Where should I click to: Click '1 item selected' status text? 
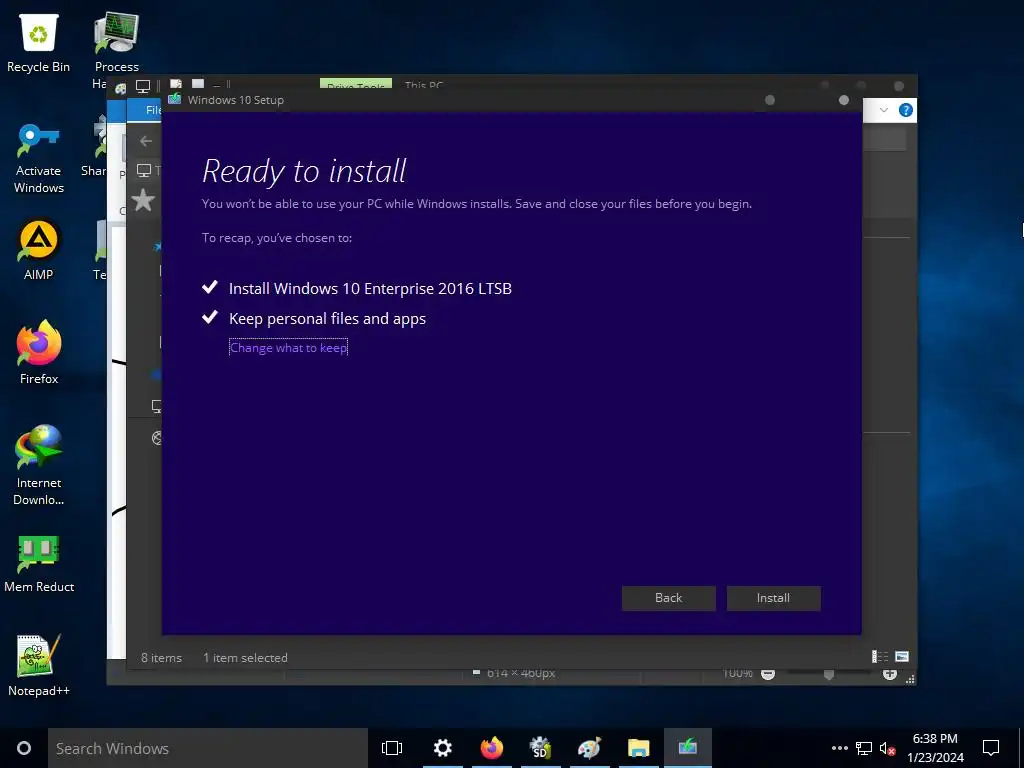coord(245,658)
